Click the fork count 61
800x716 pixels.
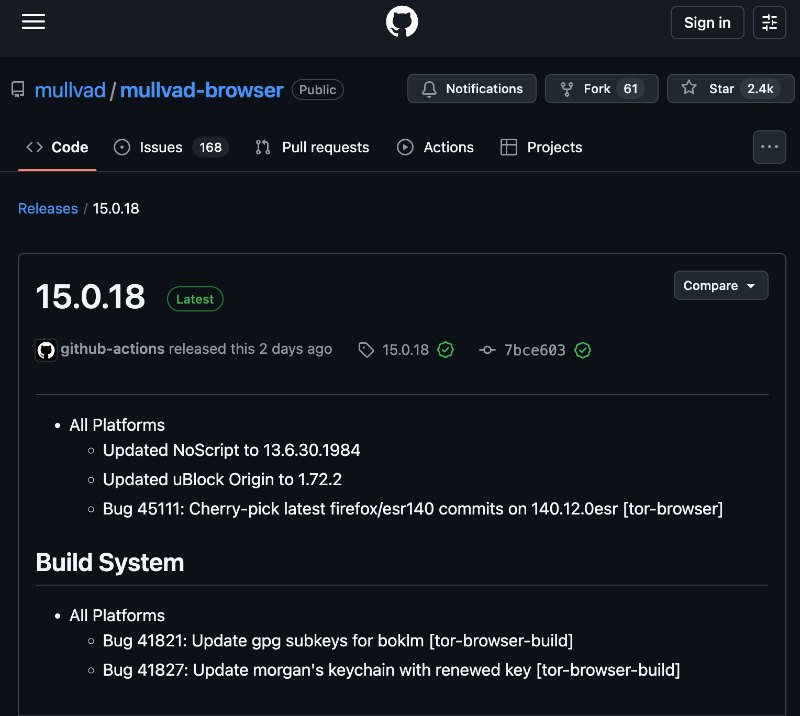click(631, 89)
